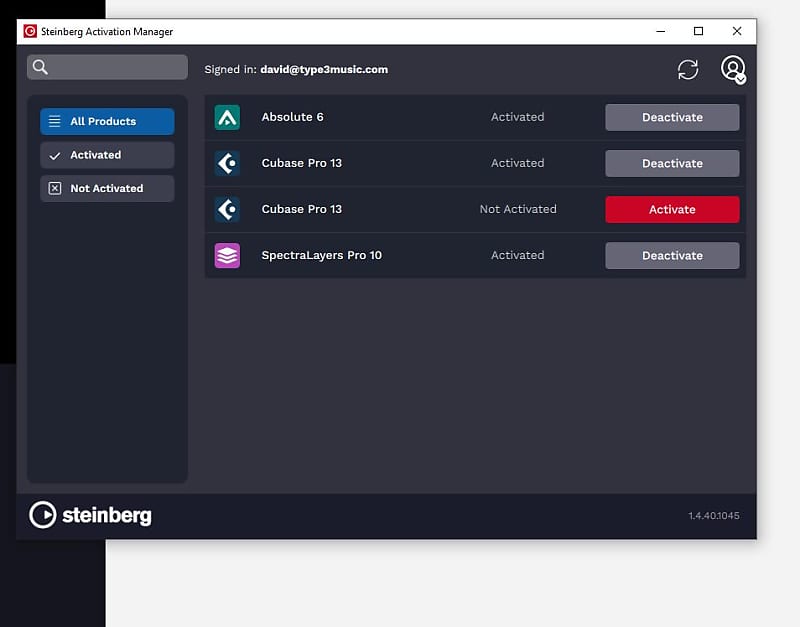Deactivate SpectraLayers Pro 10
Image resolution: width=800 pixels, height=627 pixels.
click(x=672, y=255)
